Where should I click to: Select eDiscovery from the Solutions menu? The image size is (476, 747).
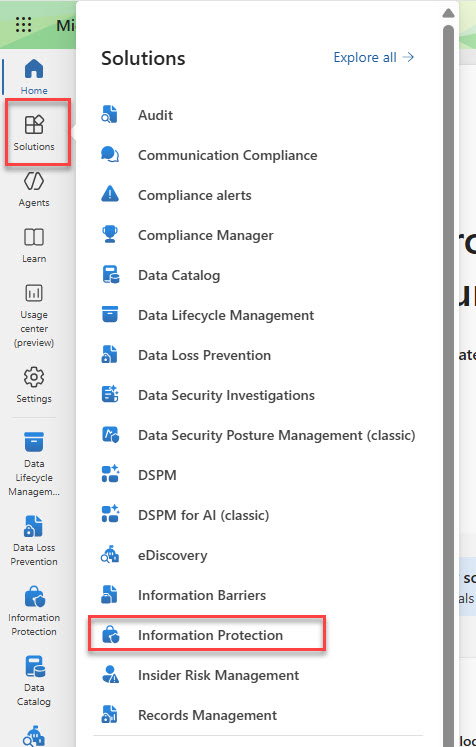[172, 555]
